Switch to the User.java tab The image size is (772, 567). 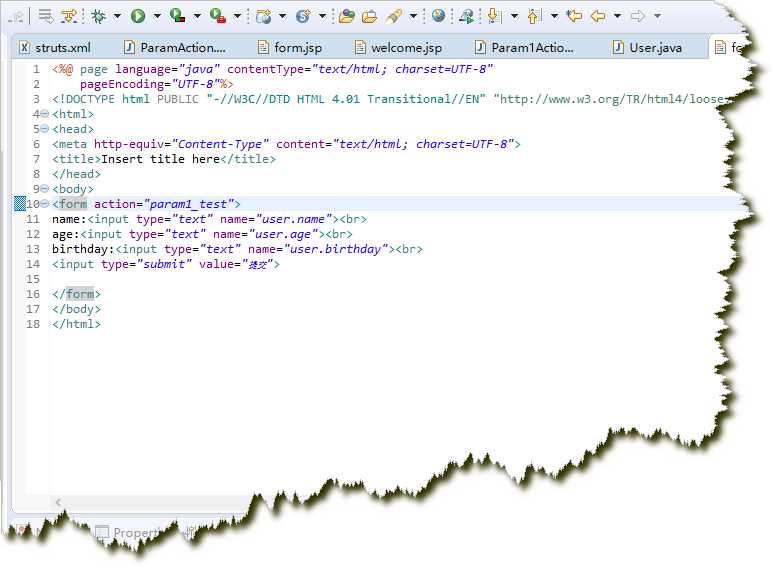pyautogui.click(x=648, y=48)
